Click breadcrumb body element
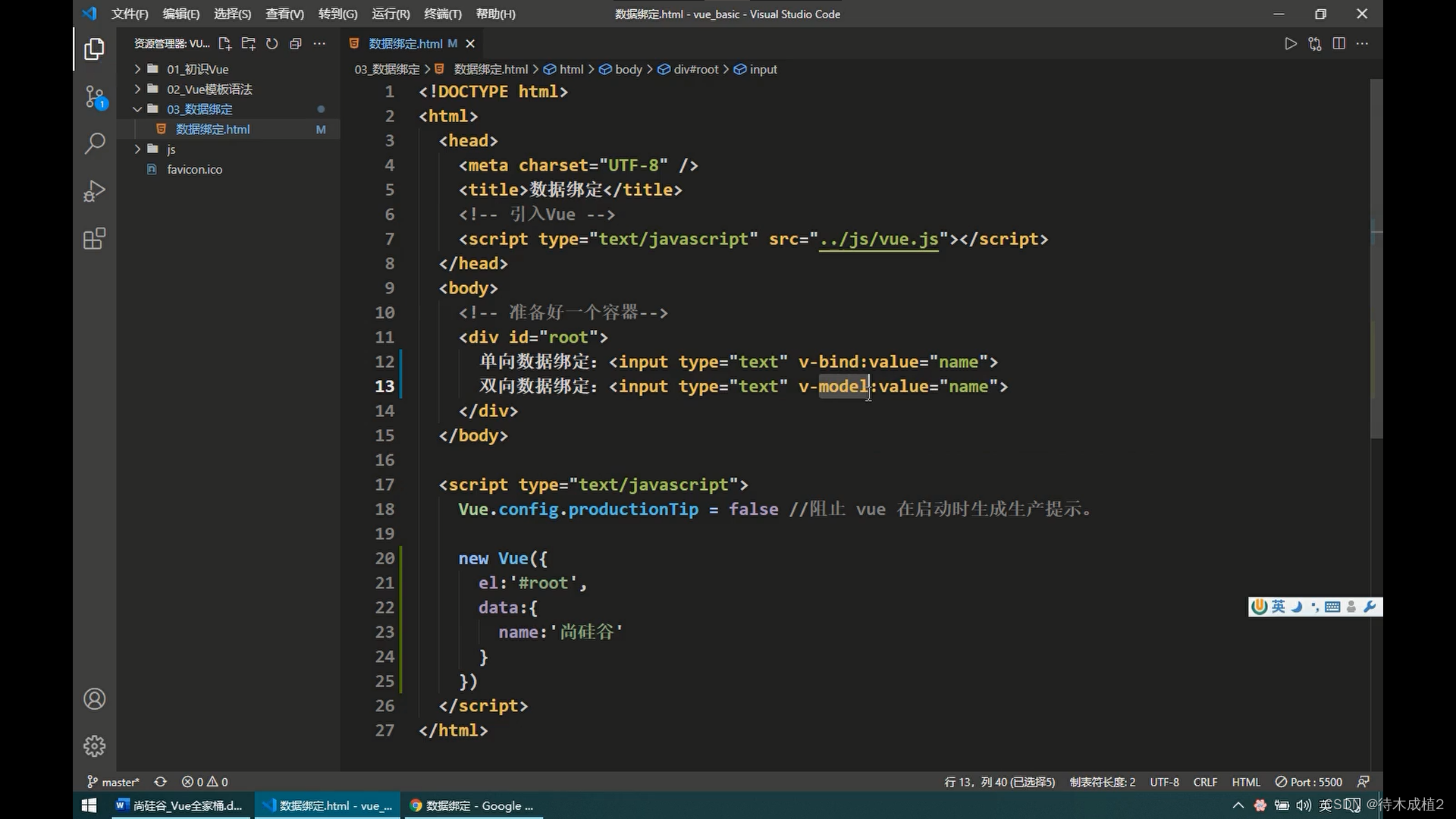This screenshot has width=1456, height=819. (621, 69)
